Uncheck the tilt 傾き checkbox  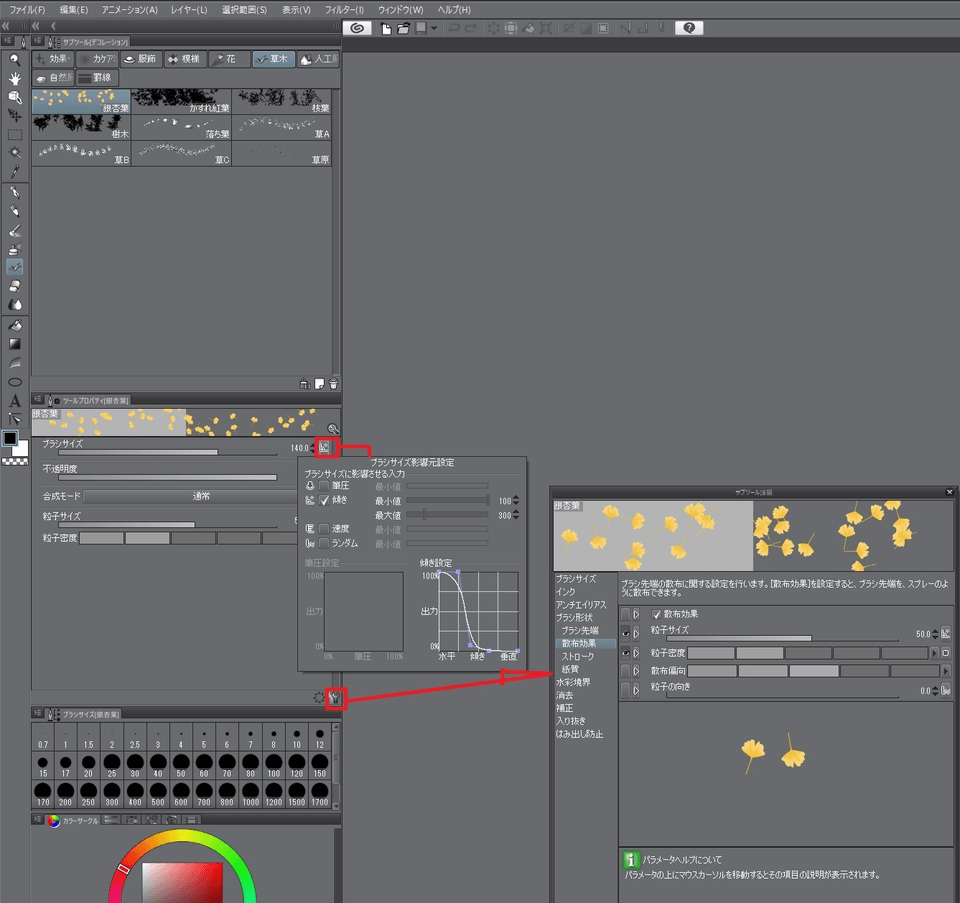pos(324,500)
